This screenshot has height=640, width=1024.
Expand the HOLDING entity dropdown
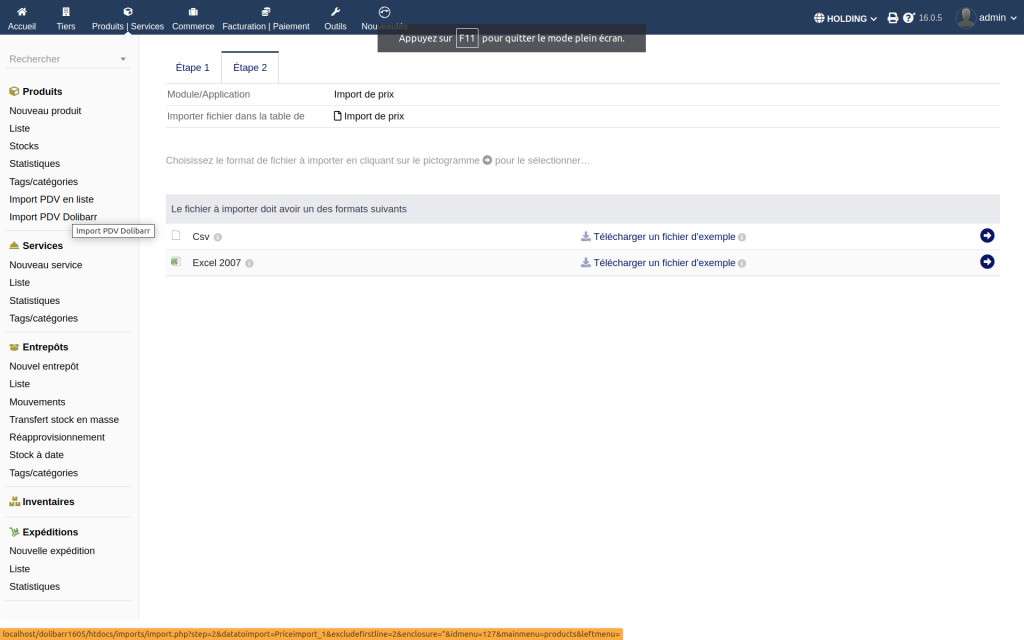pyautogui.click(x=846, y=18)
